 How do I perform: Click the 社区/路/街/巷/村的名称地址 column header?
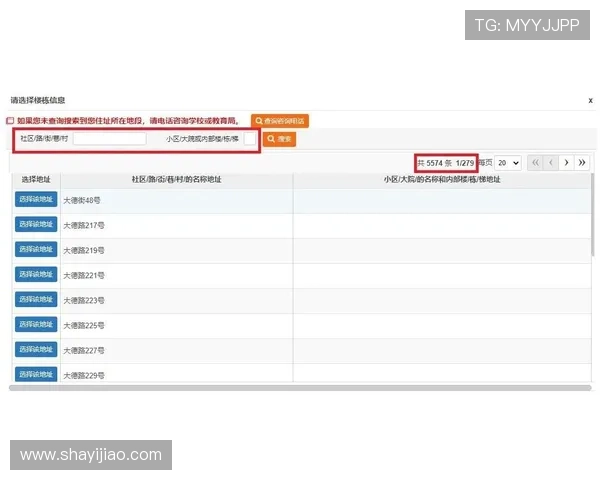coord(176,180)
